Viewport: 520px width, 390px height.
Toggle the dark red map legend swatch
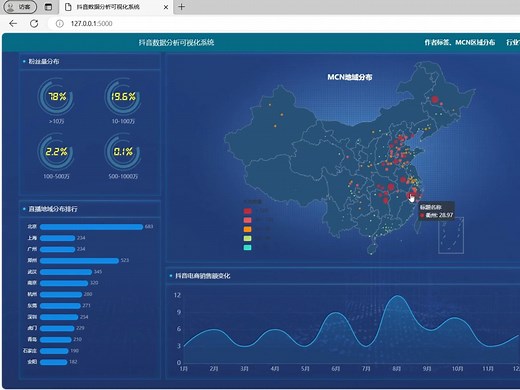(247, 211)
